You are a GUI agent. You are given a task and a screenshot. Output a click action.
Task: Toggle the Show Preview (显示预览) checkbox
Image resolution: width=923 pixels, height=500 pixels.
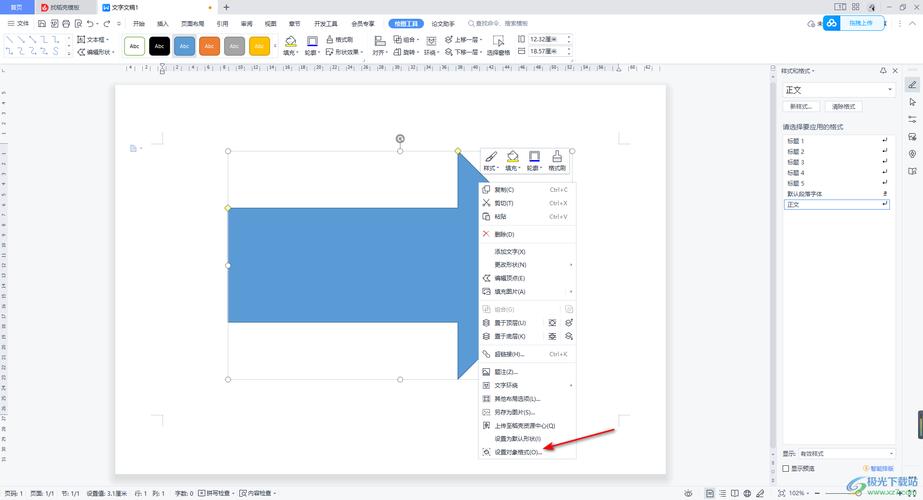pos(786,469)
